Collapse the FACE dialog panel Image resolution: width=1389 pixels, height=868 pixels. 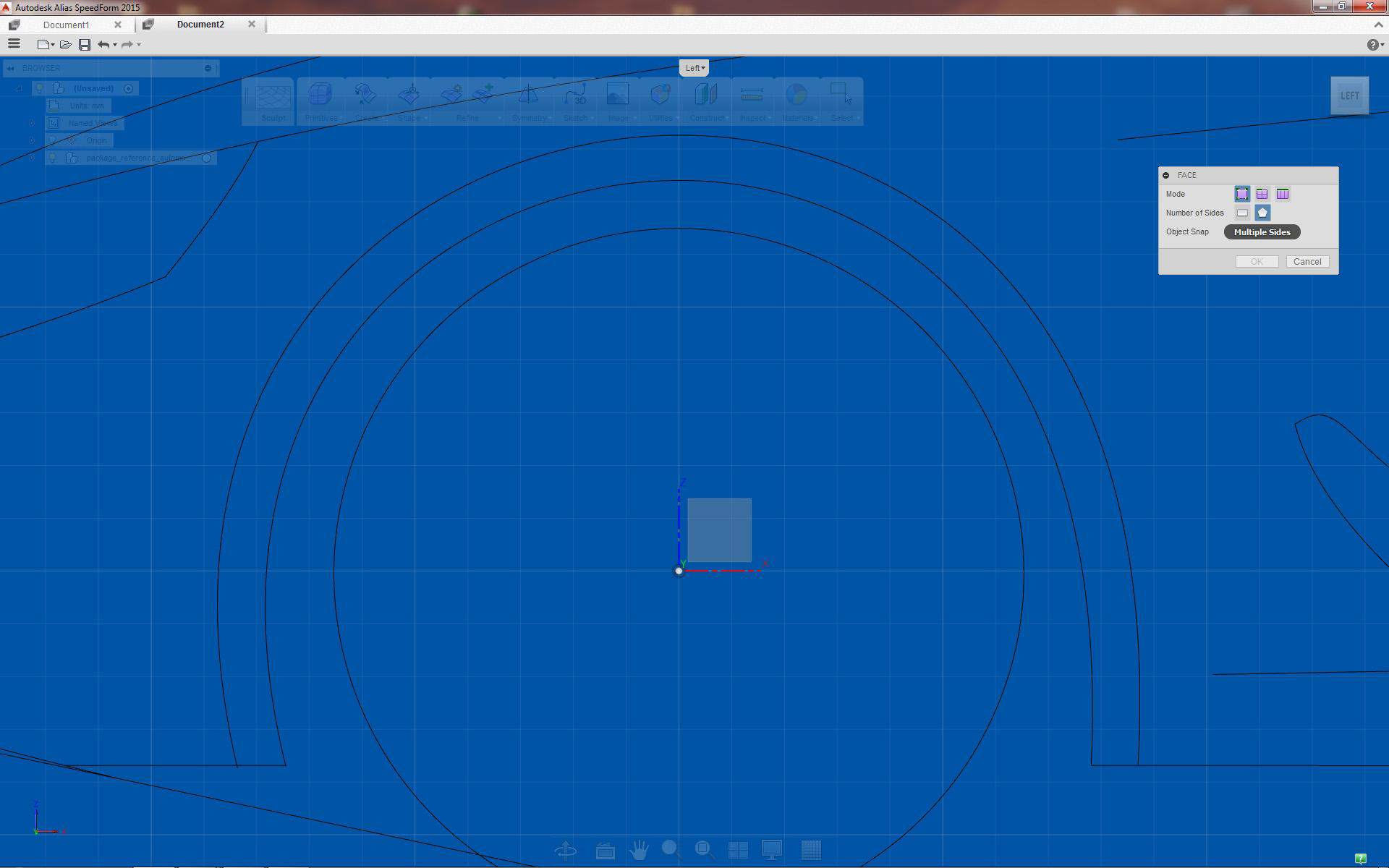[1165, 175]
